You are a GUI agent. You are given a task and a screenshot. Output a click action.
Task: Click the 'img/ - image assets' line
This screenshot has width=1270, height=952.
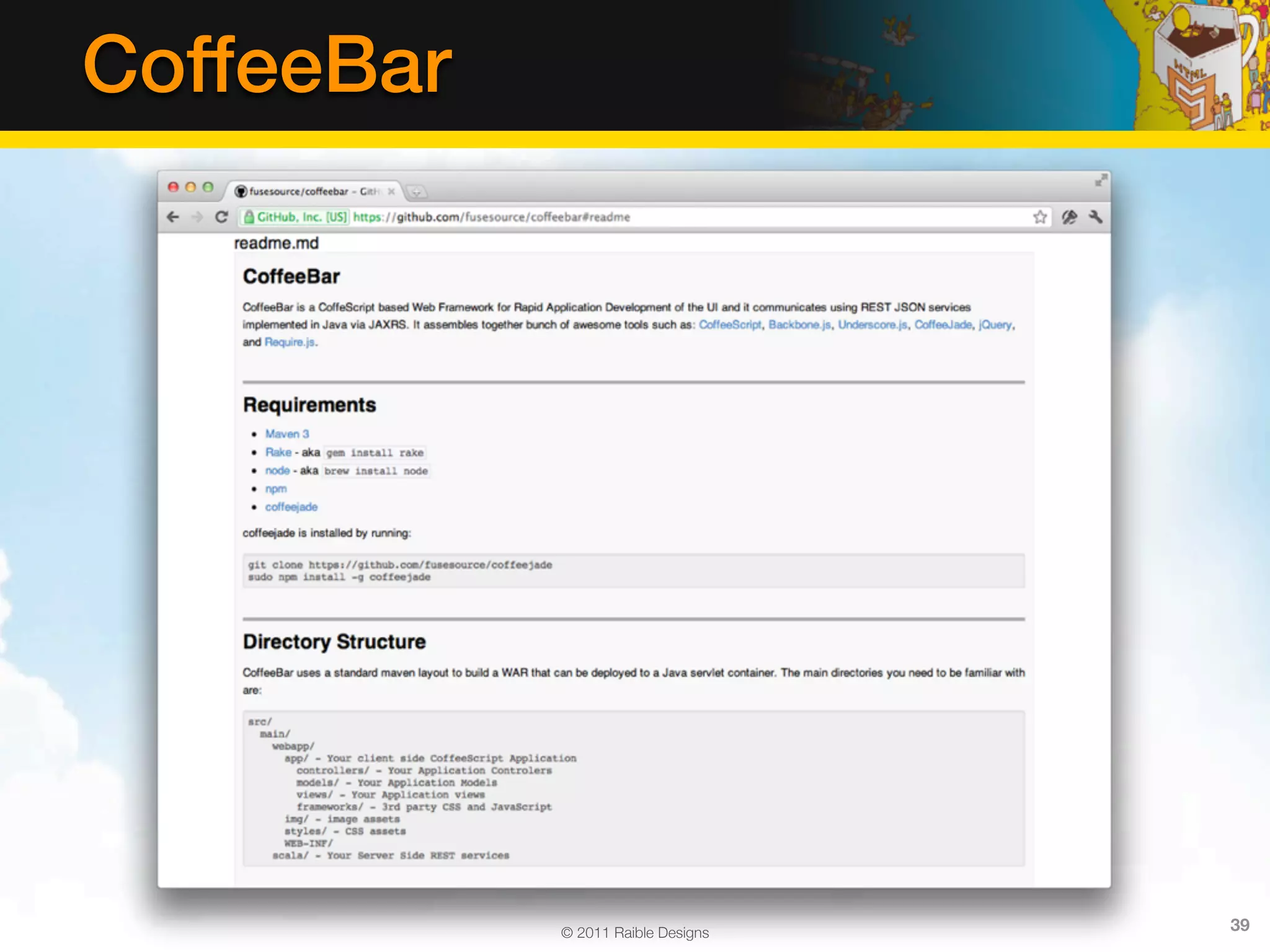pyautogui.click(x=342, y=819)
